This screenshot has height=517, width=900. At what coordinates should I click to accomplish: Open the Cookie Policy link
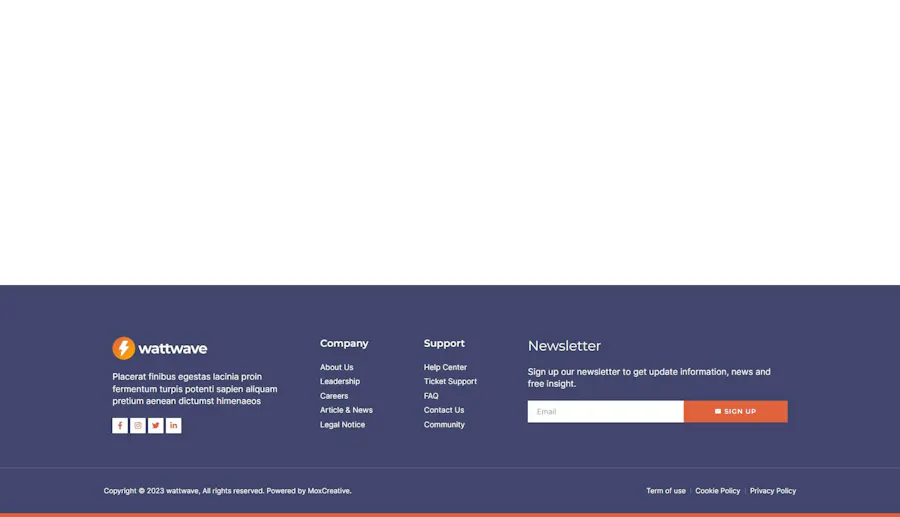[x=717, y=491]
